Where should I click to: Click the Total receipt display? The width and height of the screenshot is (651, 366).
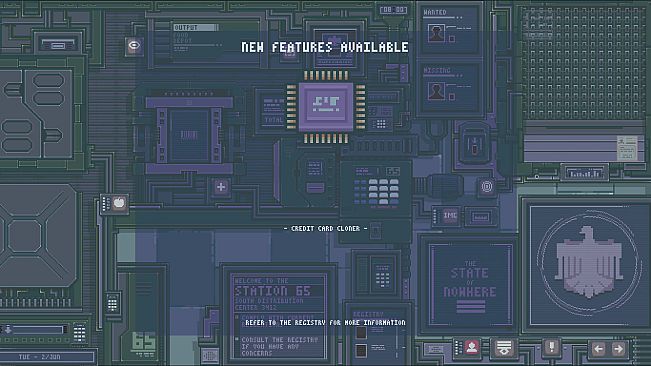[x=274, y=111]
